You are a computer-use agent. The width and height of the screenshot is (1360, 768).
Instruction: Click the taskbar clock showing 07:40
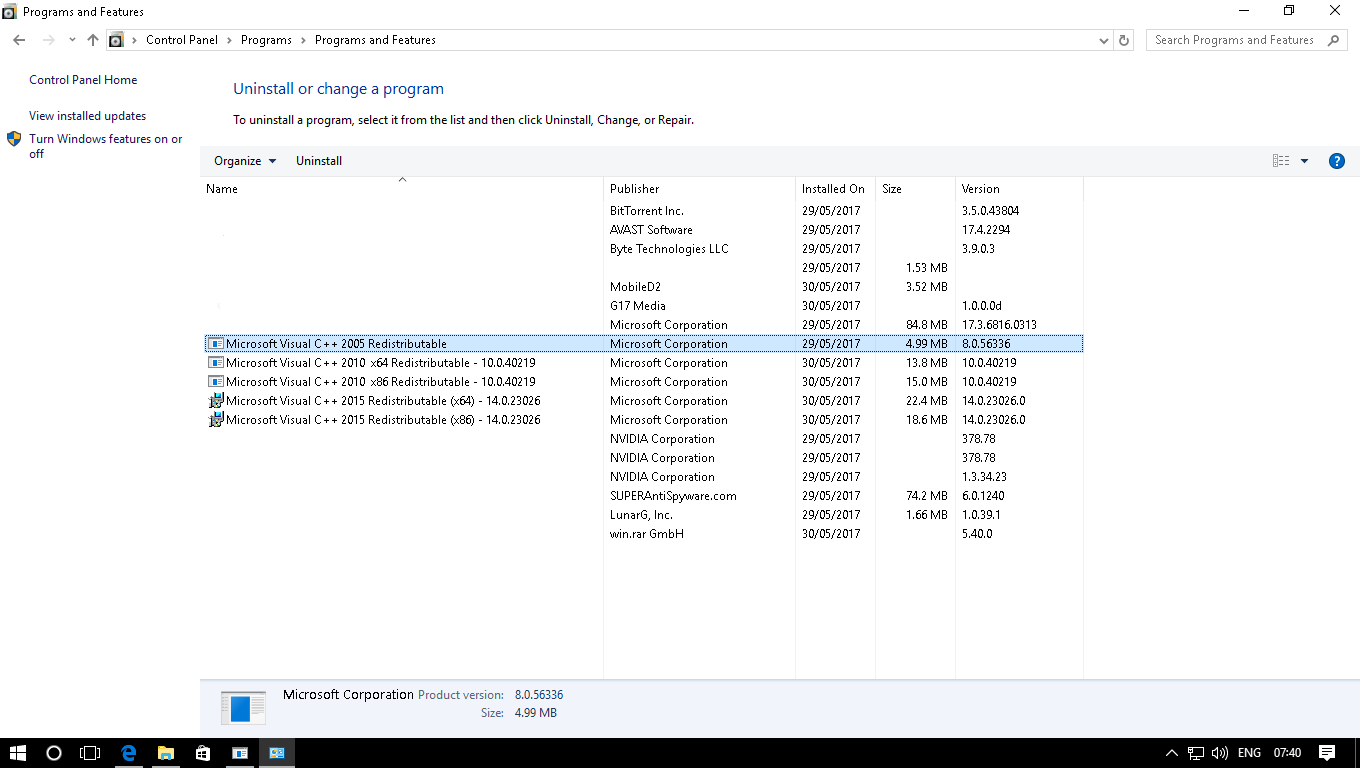1288,753
